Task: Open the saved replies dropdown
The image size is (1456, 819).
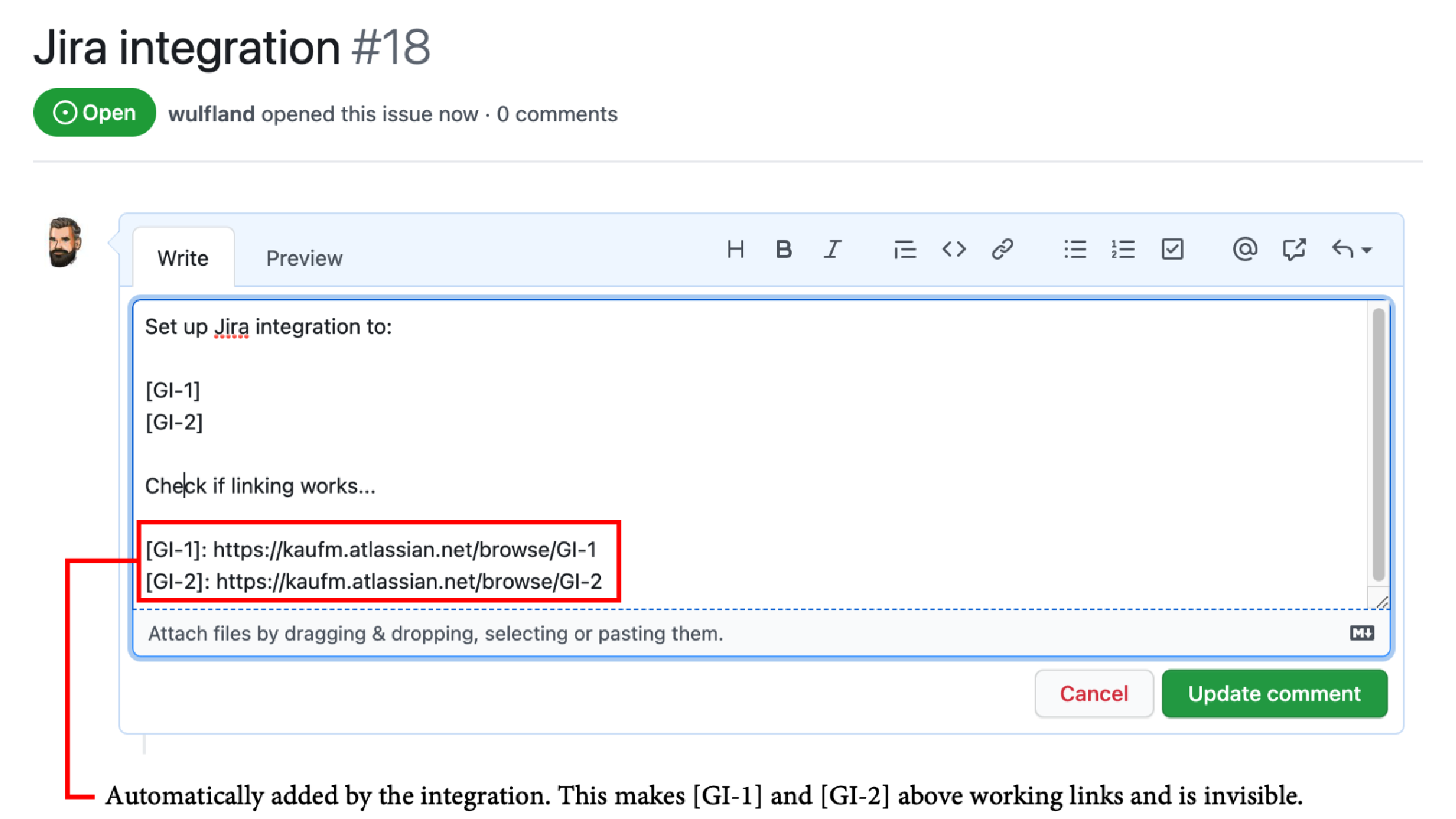Action: [x=1352, y=250]
